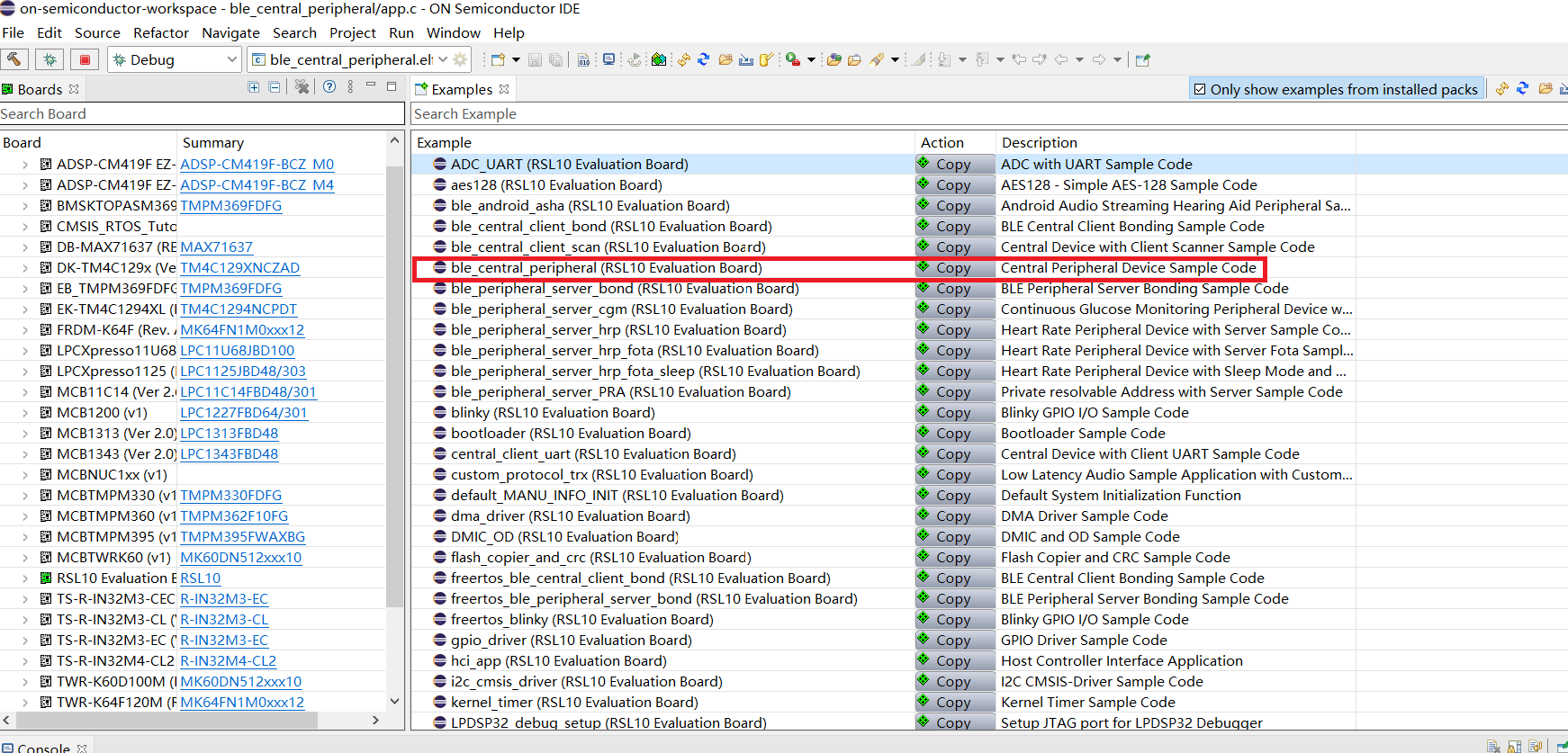
Task: Open the terminal monitor icon
Action: [608, 59]
